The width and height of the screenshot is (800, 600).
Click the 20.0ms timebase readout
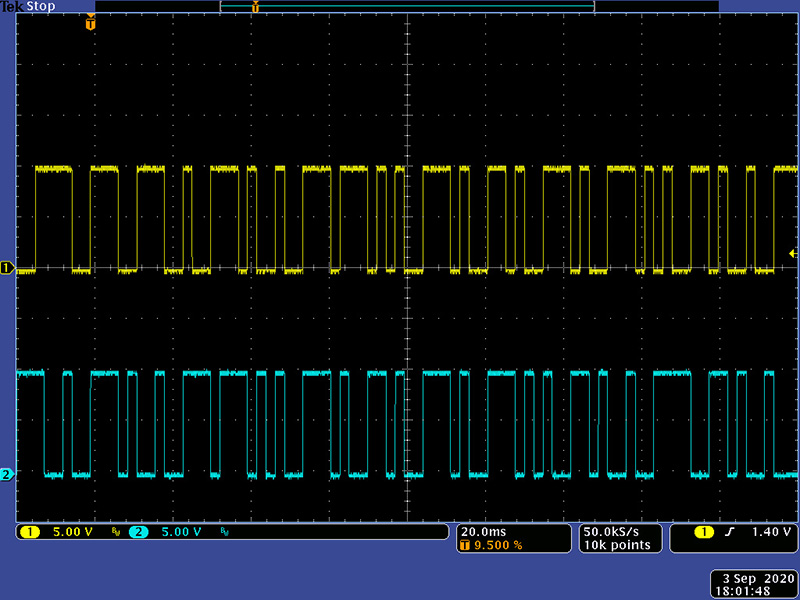482,531
